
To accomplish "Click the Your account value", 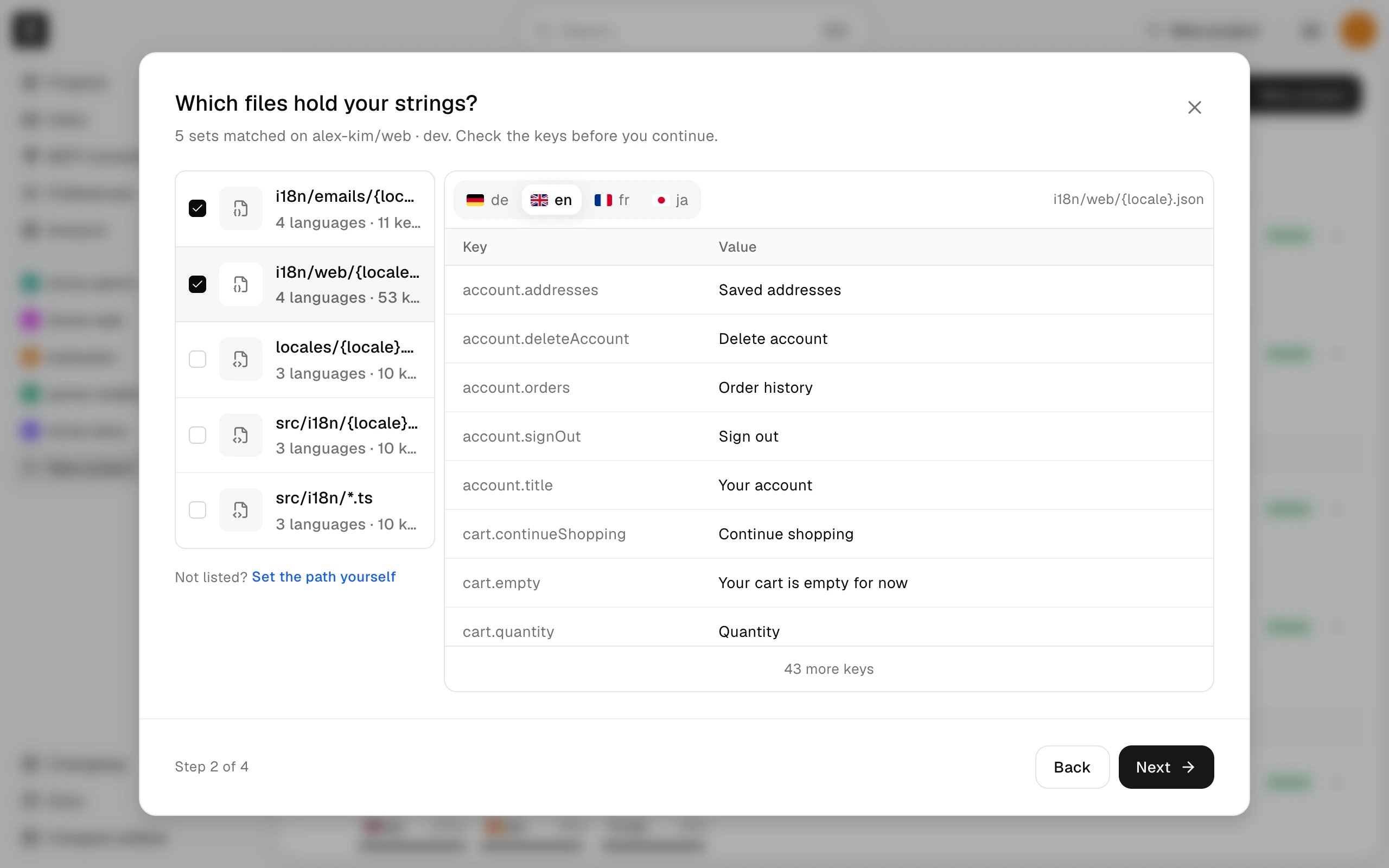I will point(765,485).
